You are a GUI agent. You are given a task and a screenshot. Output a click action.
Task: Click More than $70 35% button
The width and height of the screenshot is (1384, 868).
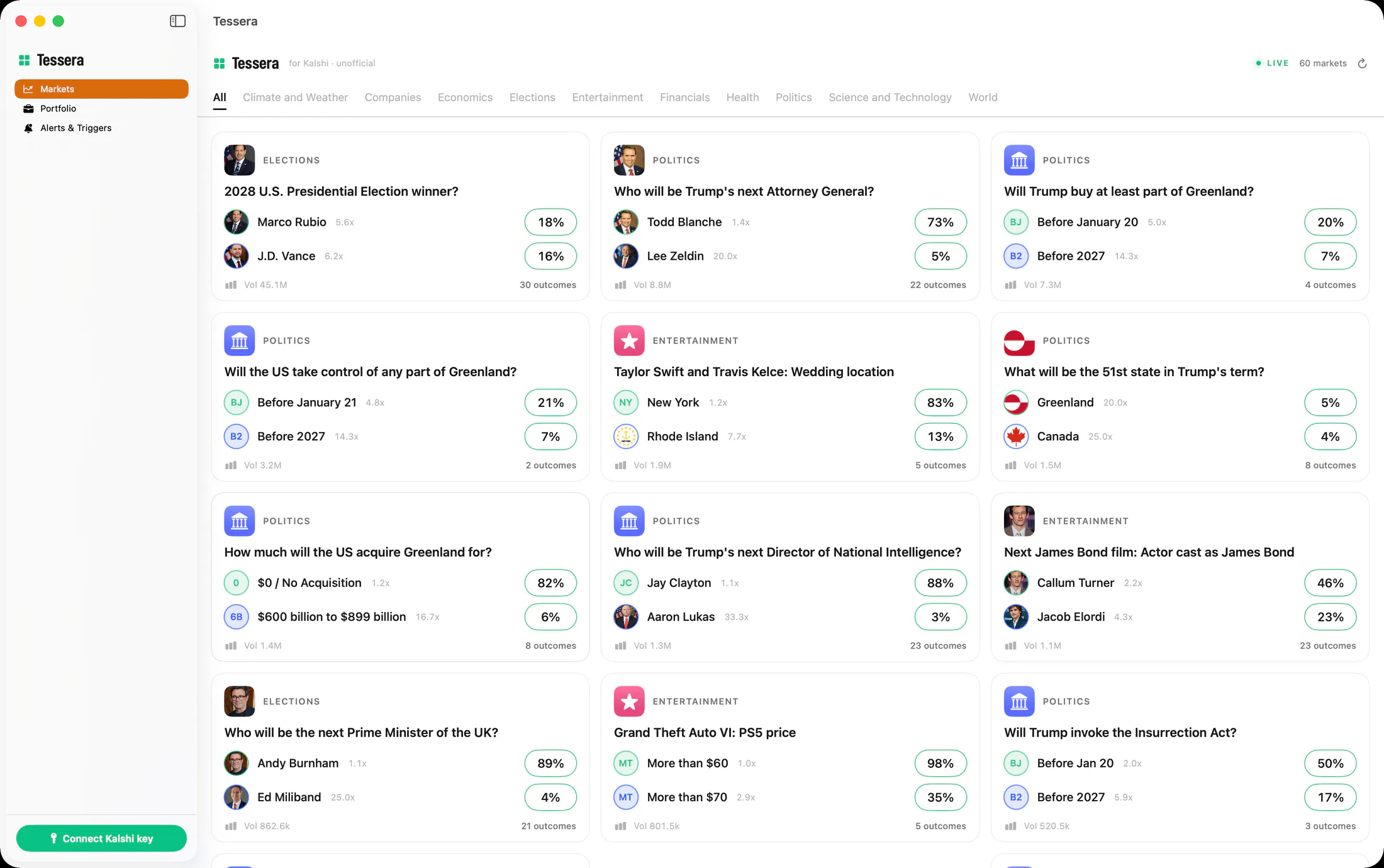[940, 798]
